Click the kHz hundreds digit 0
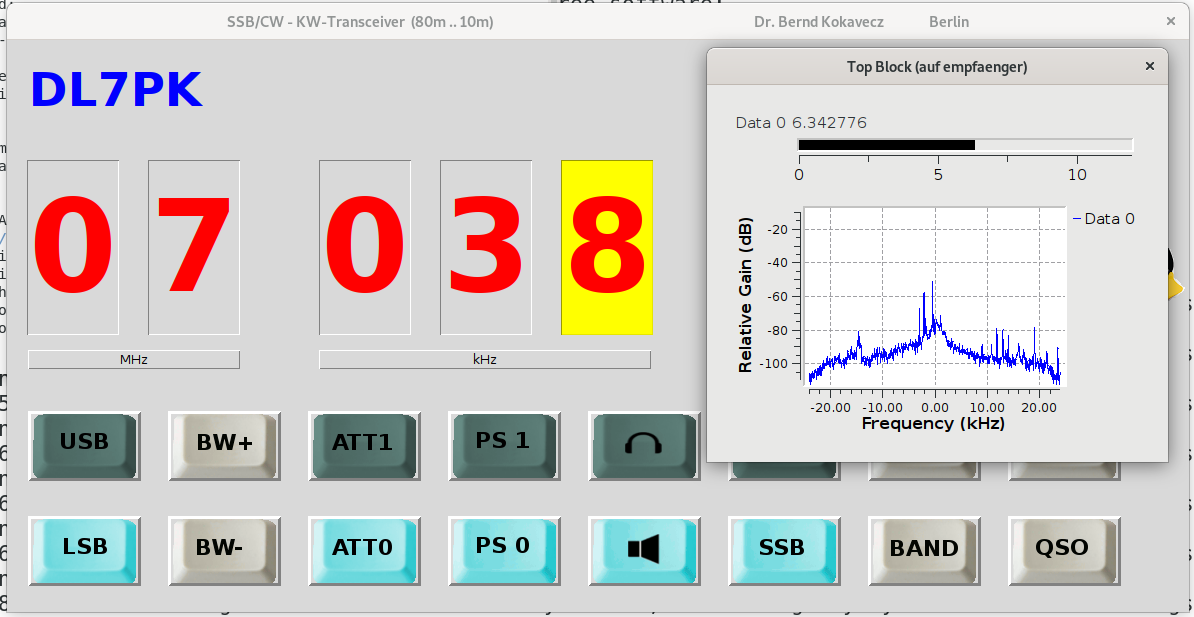This screenshot has width=1194, height=617. pos(365,247)
